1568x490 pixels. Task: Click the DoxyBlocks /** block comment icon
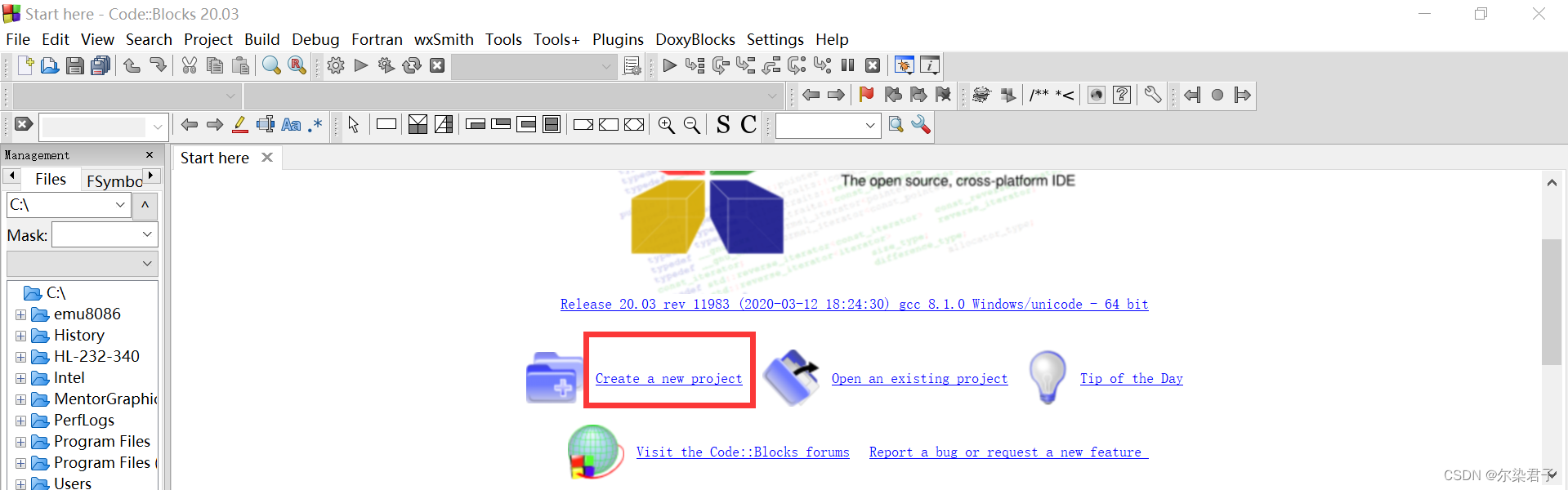coord(1039,95)
